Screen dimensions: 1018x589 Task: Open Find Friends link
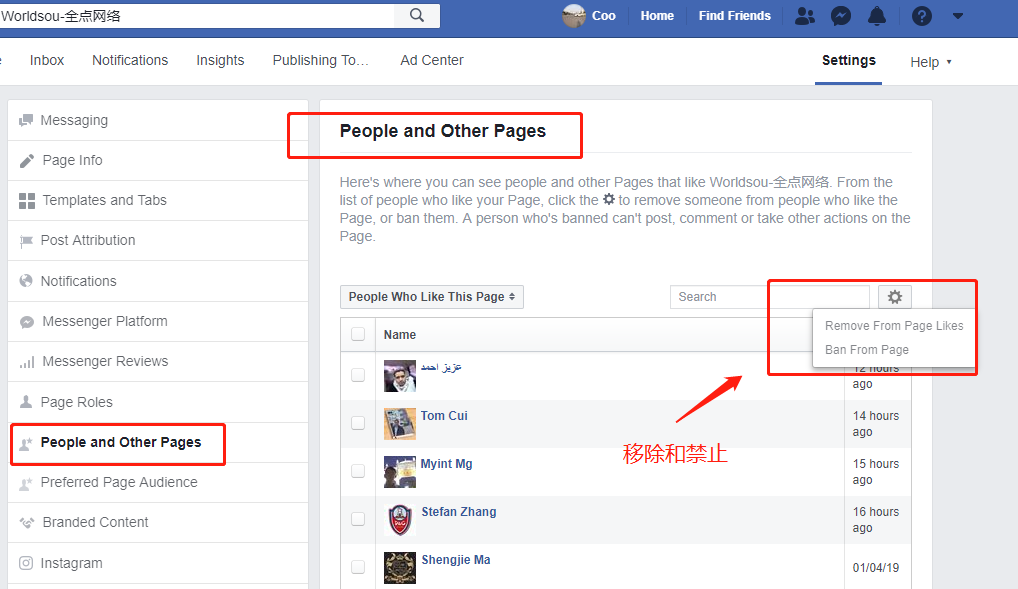pyautogui.click(x=734, y=16)
